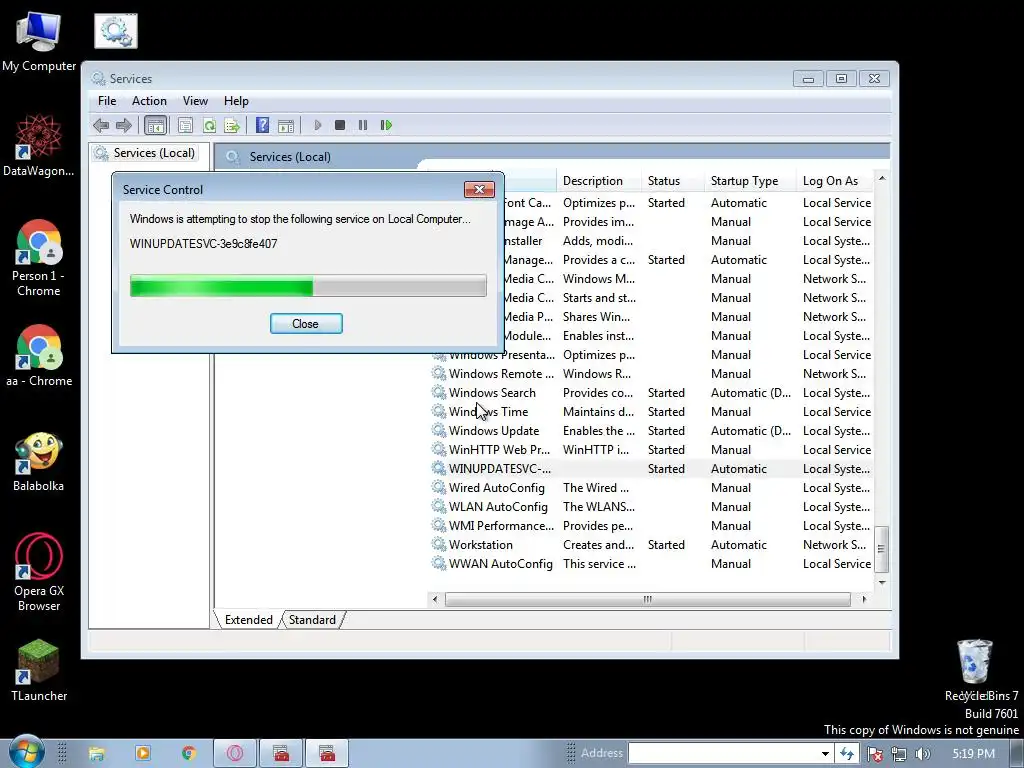
Task: Click the taskbar Address input field
Action: pos(722,754)
